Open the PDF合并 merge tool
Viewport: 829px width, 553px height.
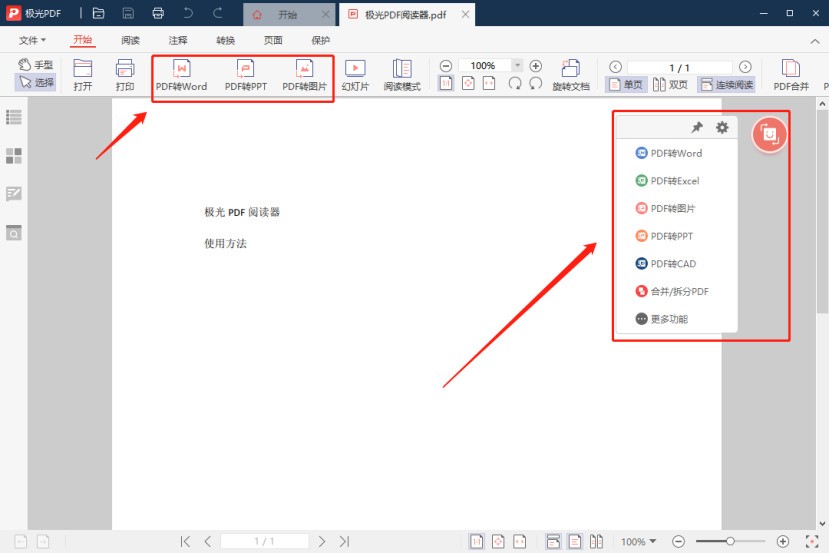(791, 75)
